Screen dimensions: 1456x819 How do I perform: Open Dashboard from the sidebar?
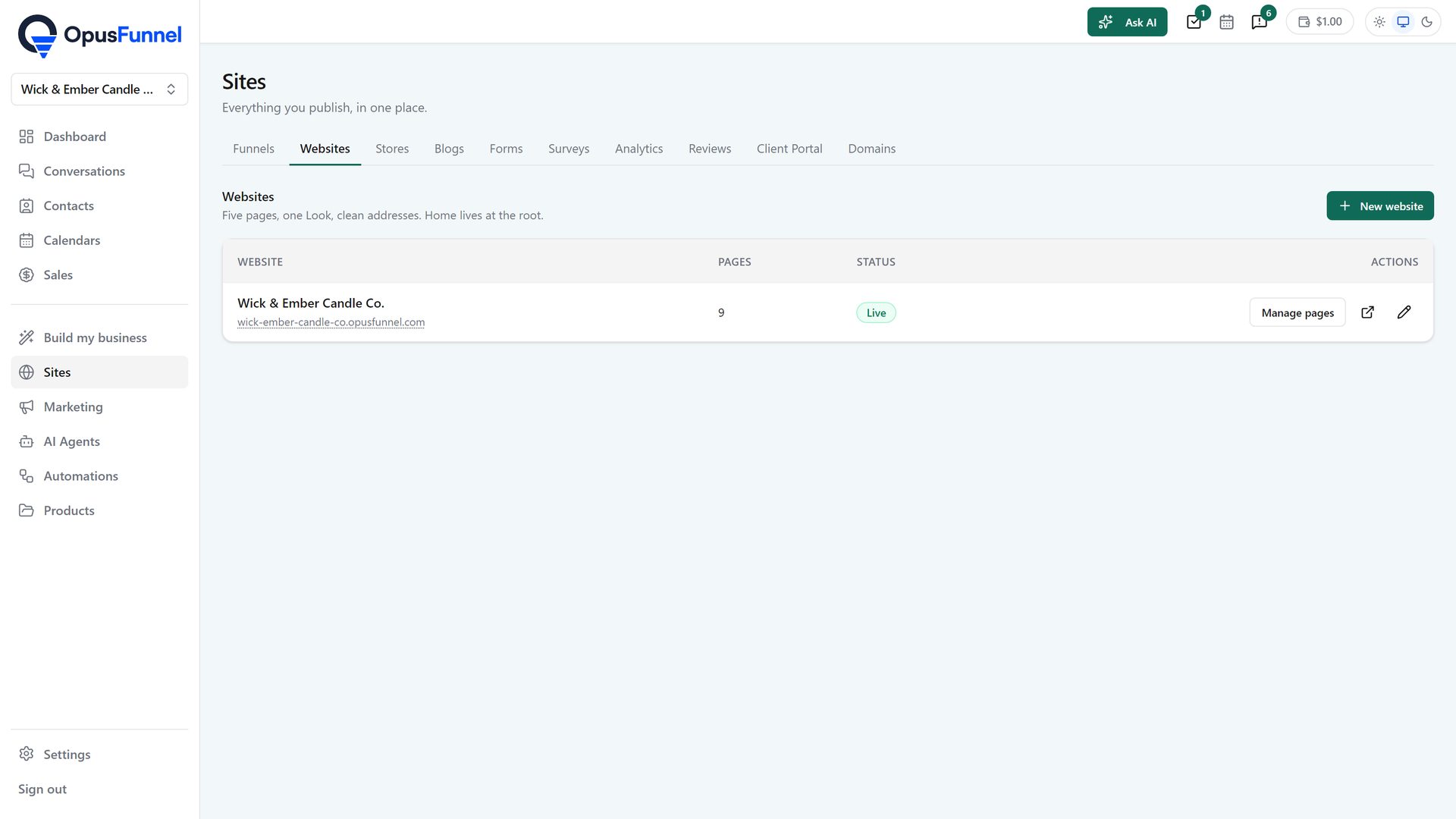99,136
